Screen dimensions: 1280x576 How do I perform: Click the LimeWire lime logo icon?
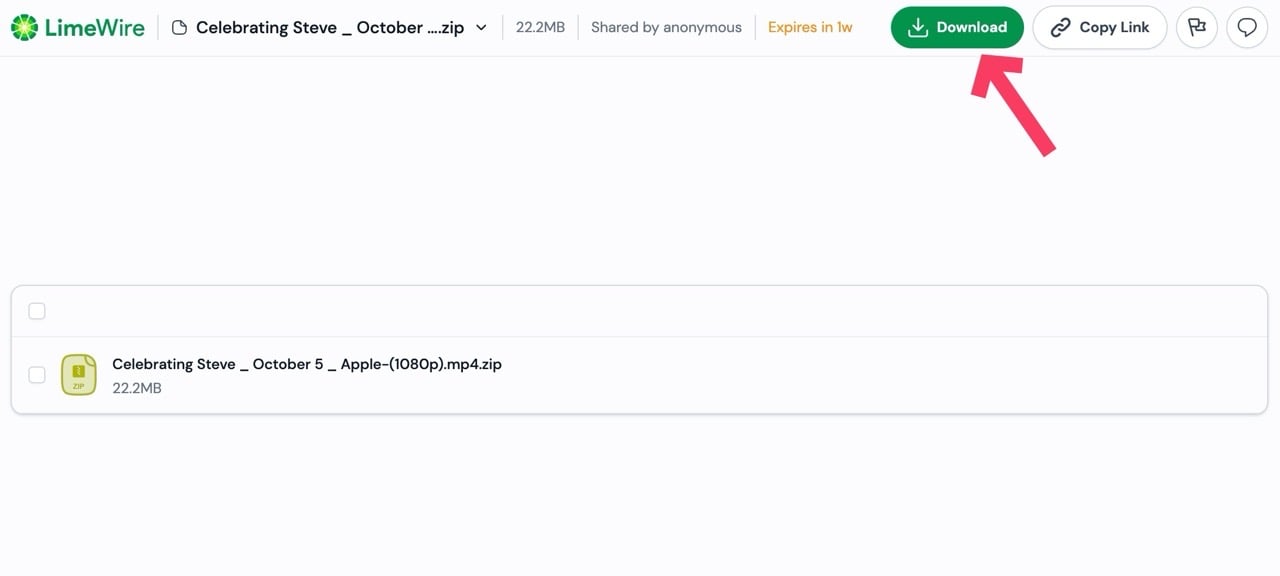[x=25, y=28]
